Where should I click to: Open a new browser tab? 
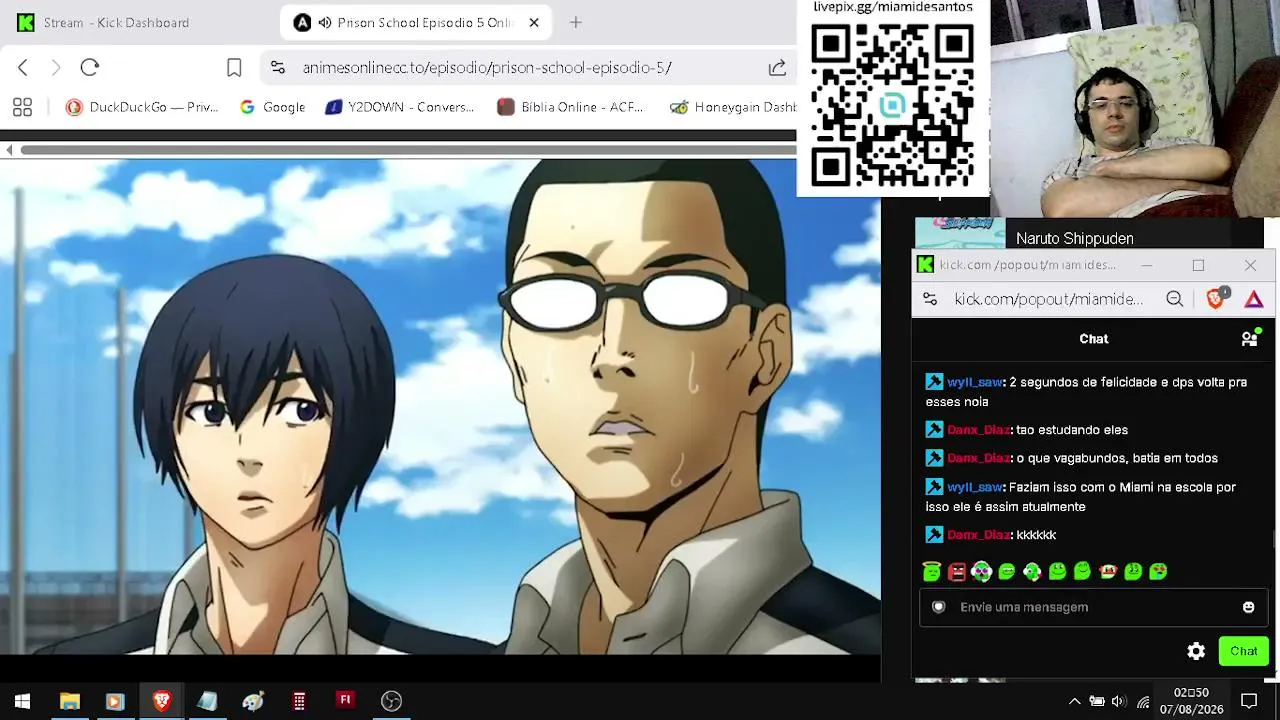point(575,22)
